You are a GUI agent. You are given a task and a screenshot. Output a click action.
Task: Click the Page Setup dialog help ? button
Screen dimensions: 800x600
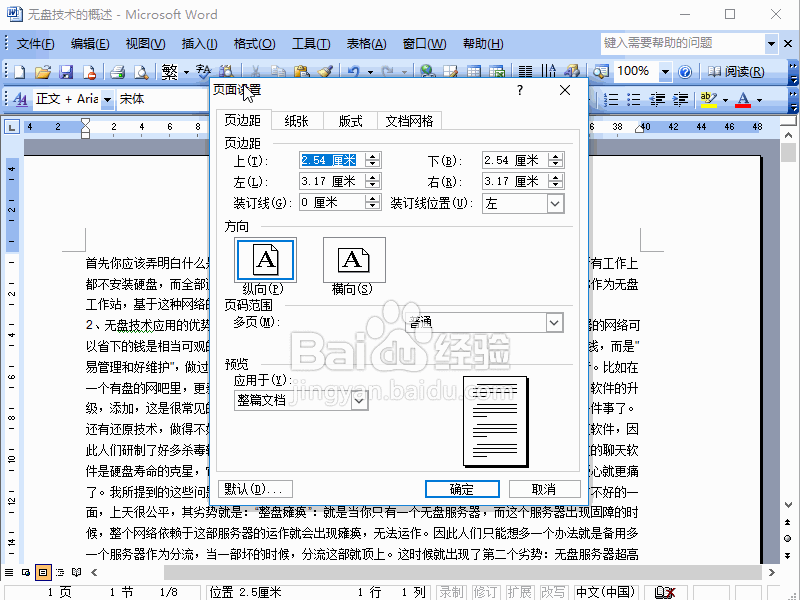pos(519,90)
